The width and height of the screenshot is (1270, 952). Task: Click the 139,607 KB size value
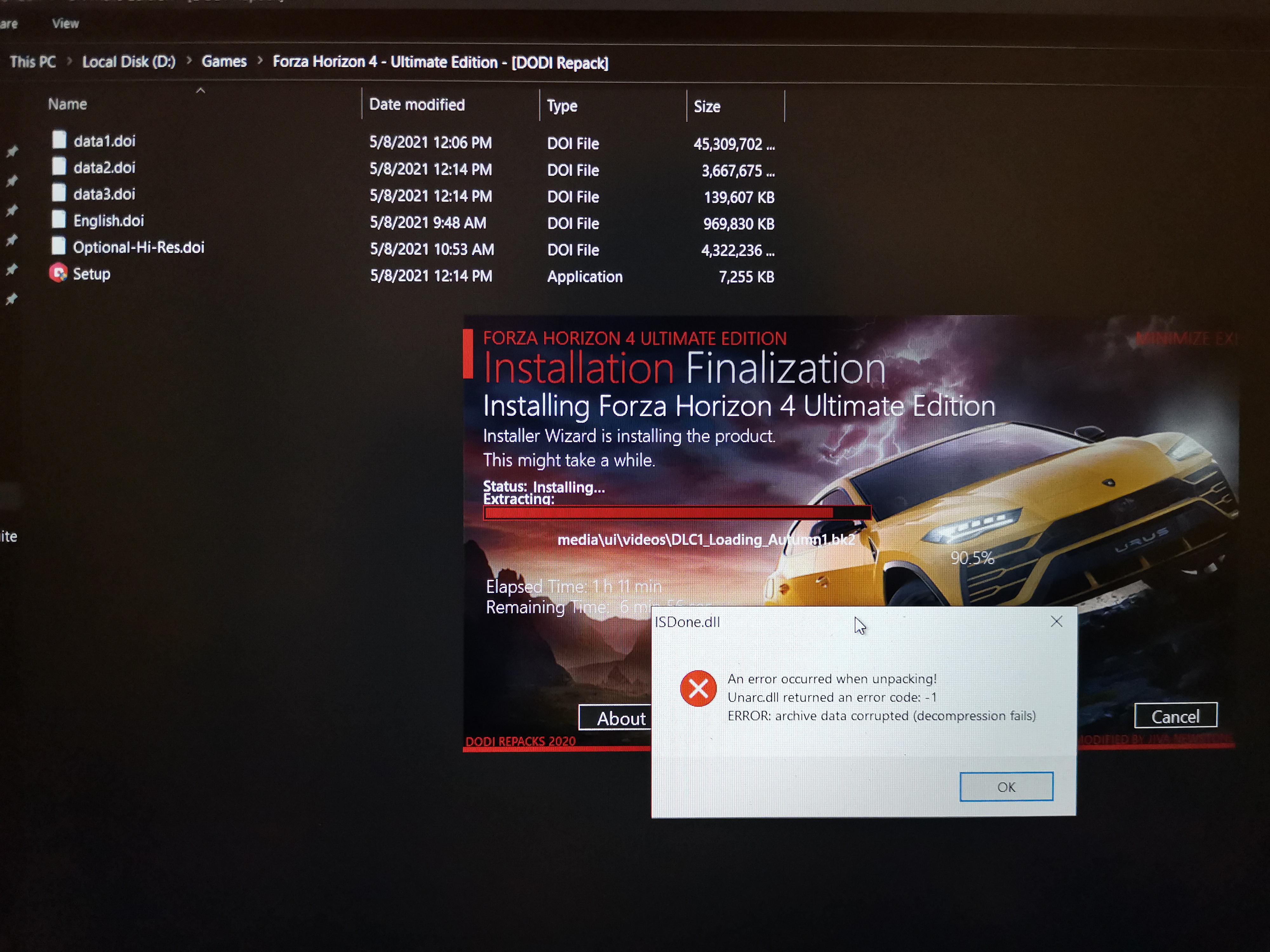tap(739, 197)
